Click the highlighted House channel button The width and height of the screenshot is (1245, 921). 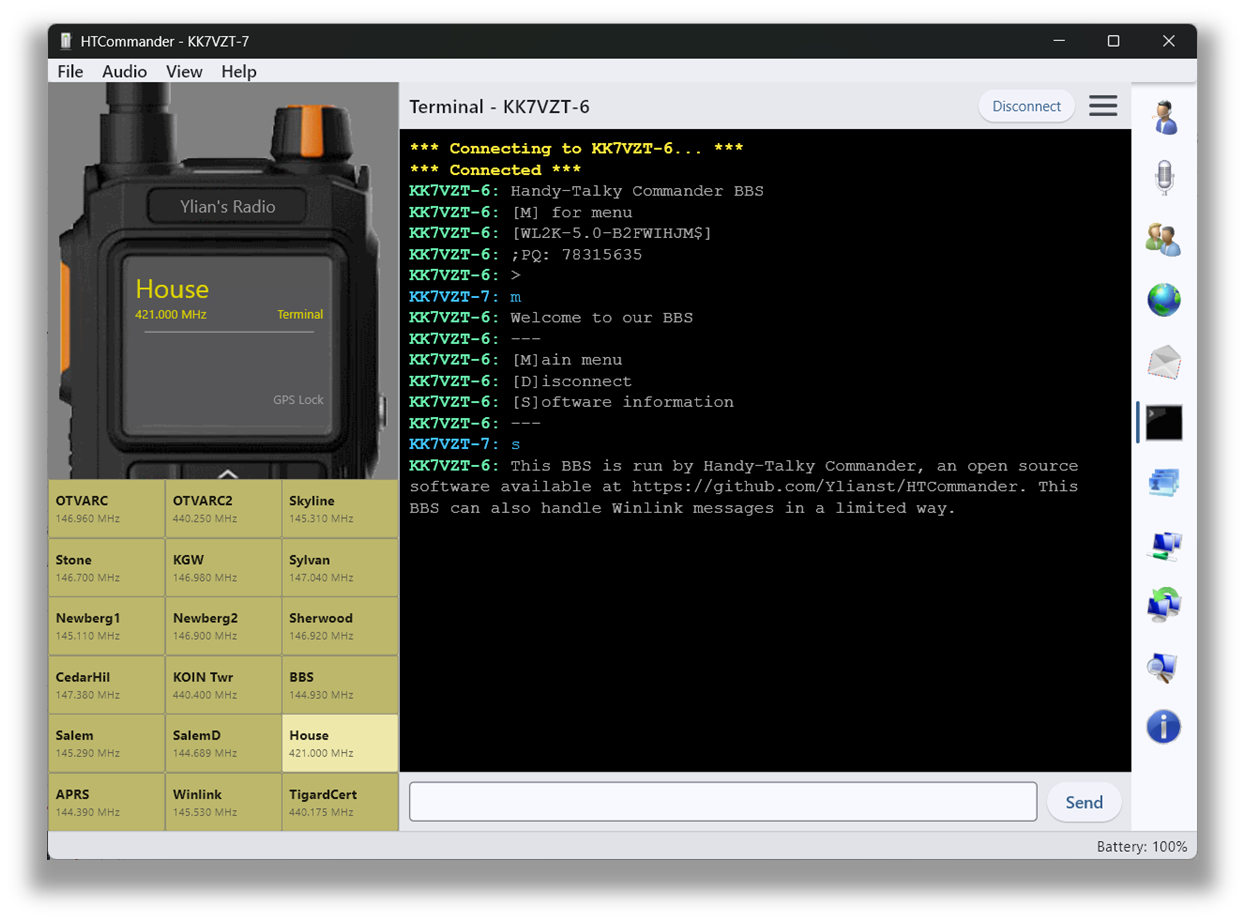(x=340, y=743)
